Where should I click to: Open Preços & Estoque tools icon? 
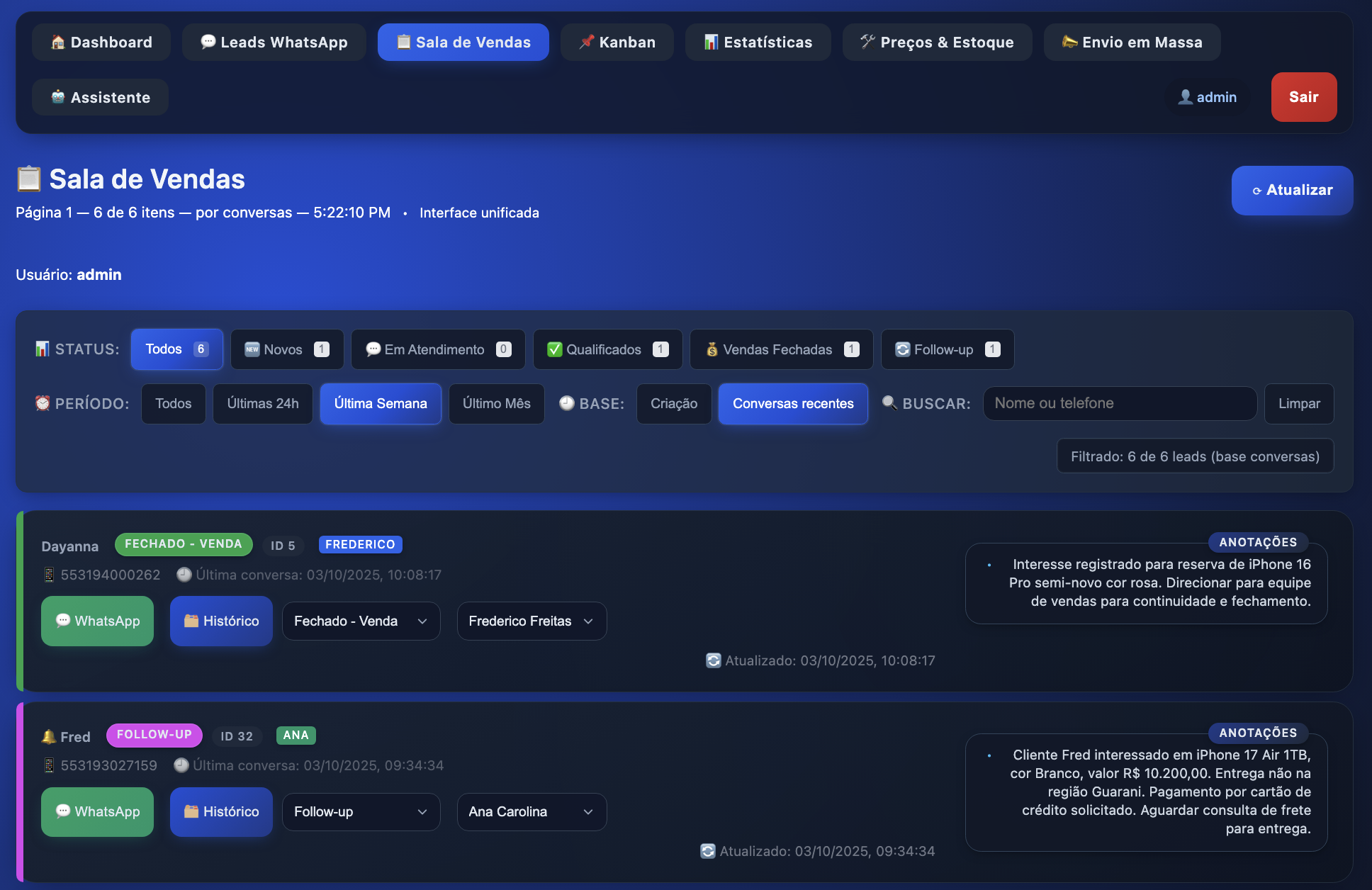click(x=867, y=42)
